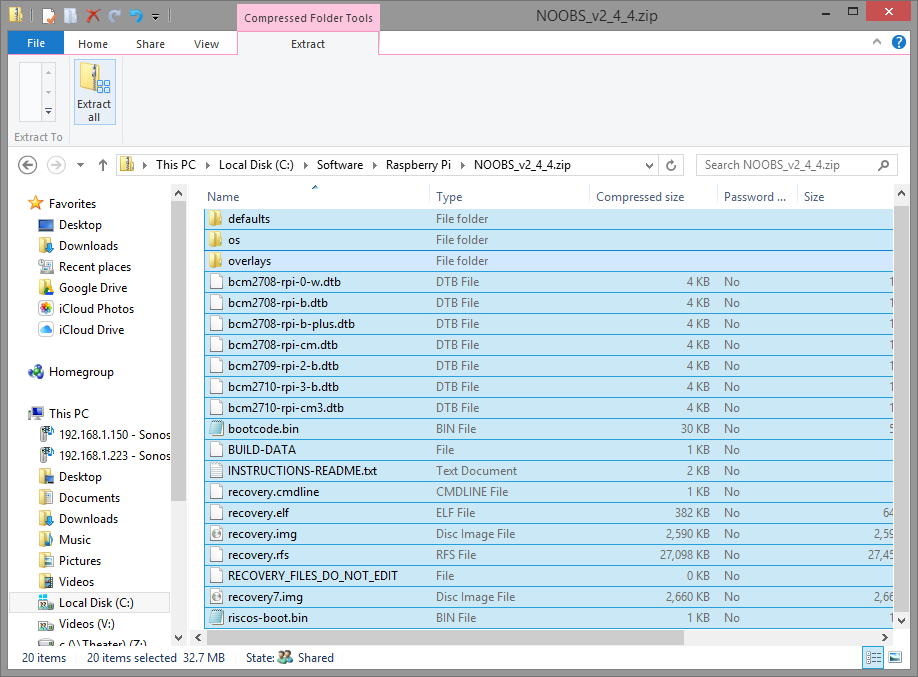Select the recovery.img disc image icon
This screenshot has width=918, height=677.
[x=217, y=534]
